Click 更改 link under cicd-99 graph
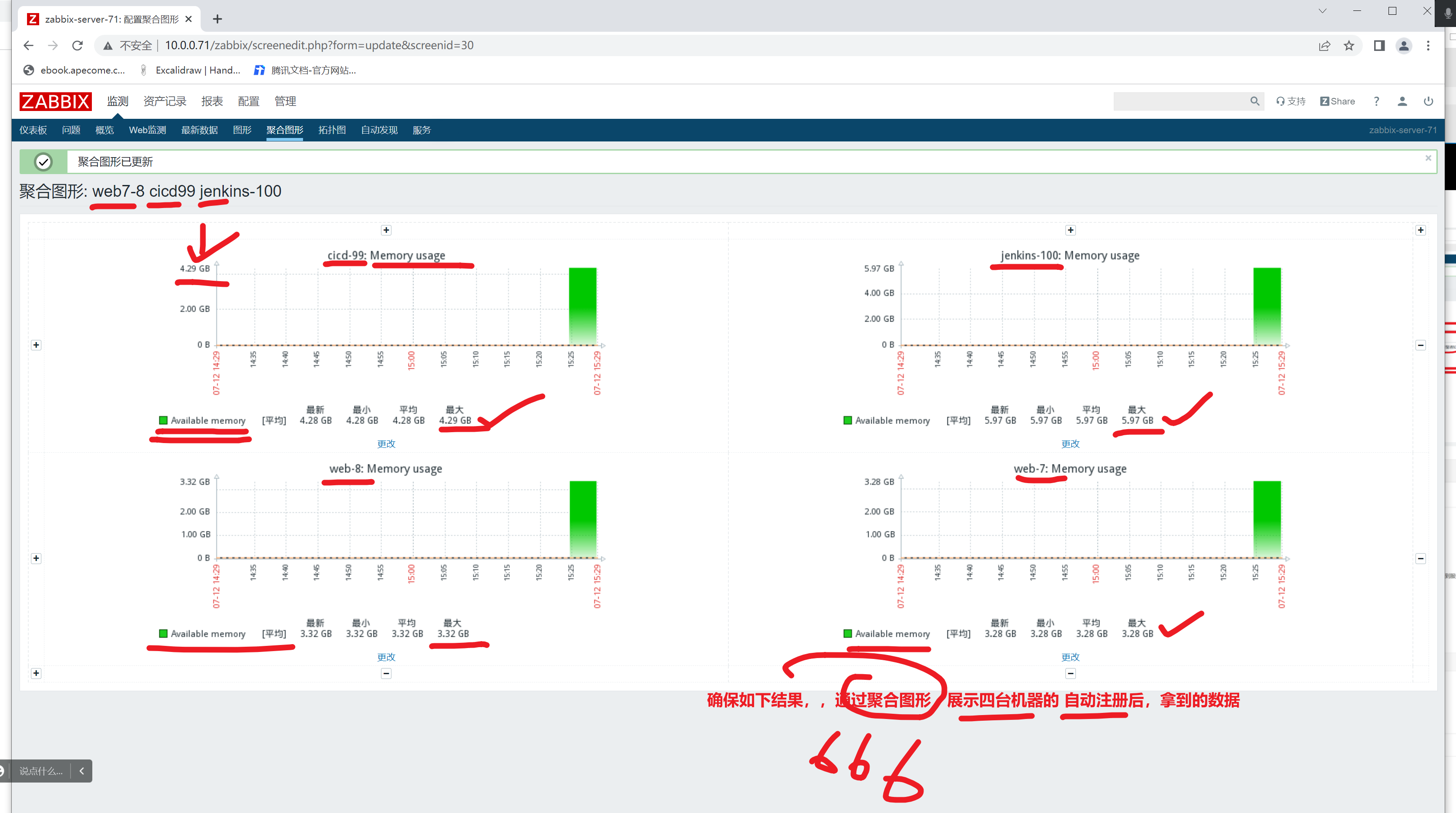Image resolution: width=1456 pixels, height=813 pixels. coord(386,443)
